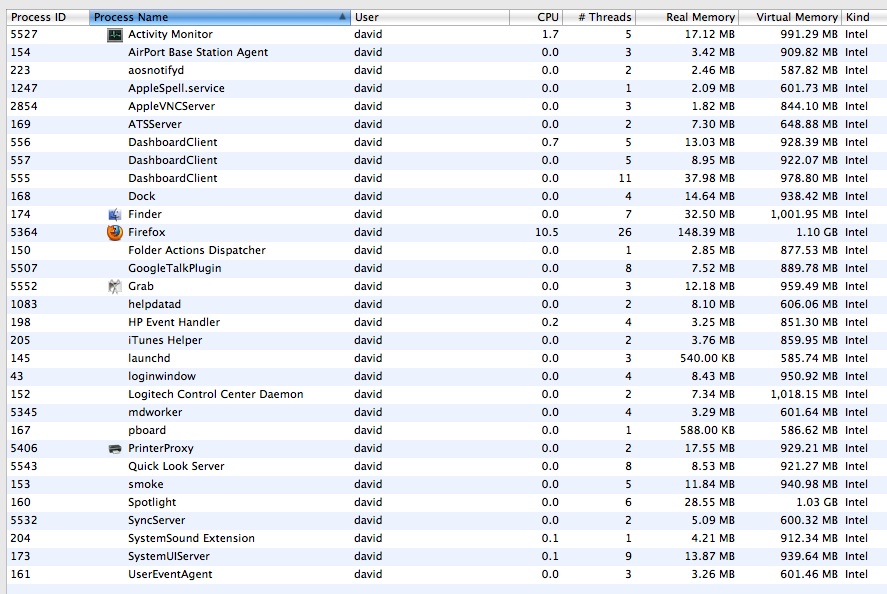Select the HP Event Handler process
This screenshot has height=594, width=887.
[174, 322]
